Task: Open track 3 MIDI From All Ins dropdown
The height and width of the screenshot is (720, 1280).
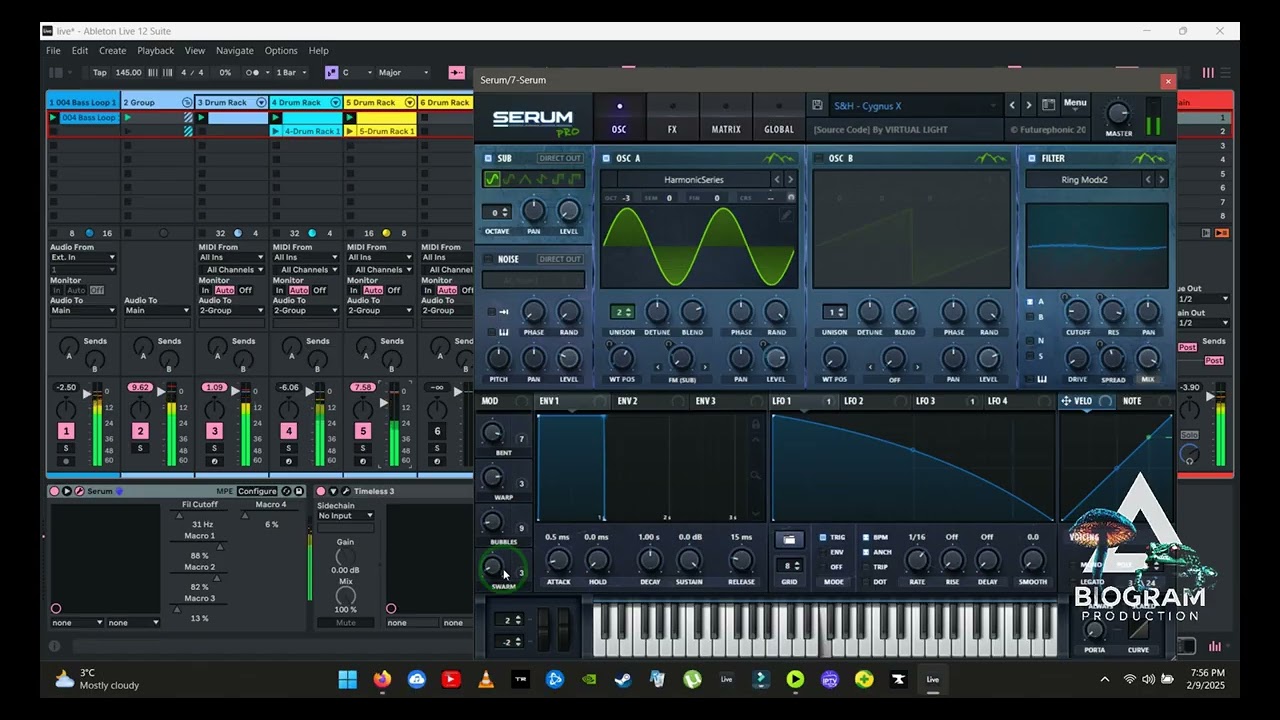Action: coord(231,257)
